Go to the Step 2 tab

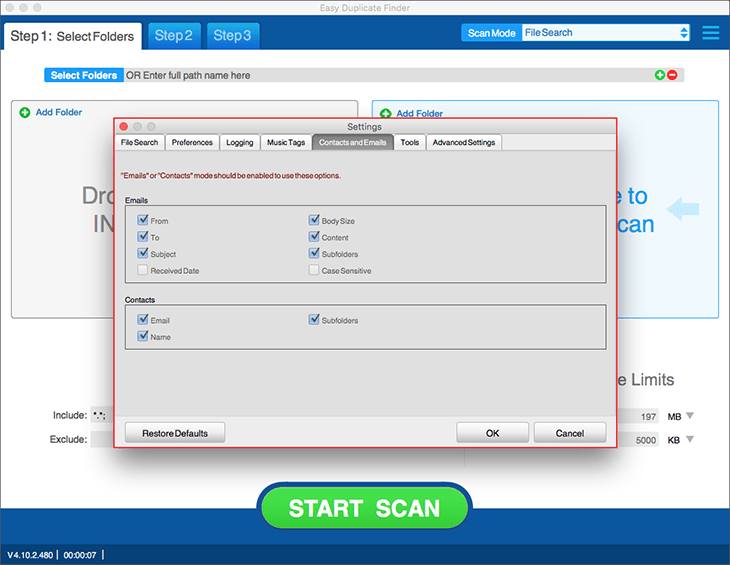[174, 36]
